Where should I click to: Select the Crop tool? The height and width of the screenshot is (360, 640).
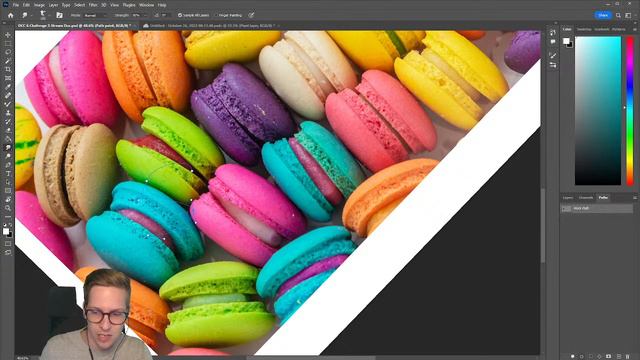click(x=8, y=69)
